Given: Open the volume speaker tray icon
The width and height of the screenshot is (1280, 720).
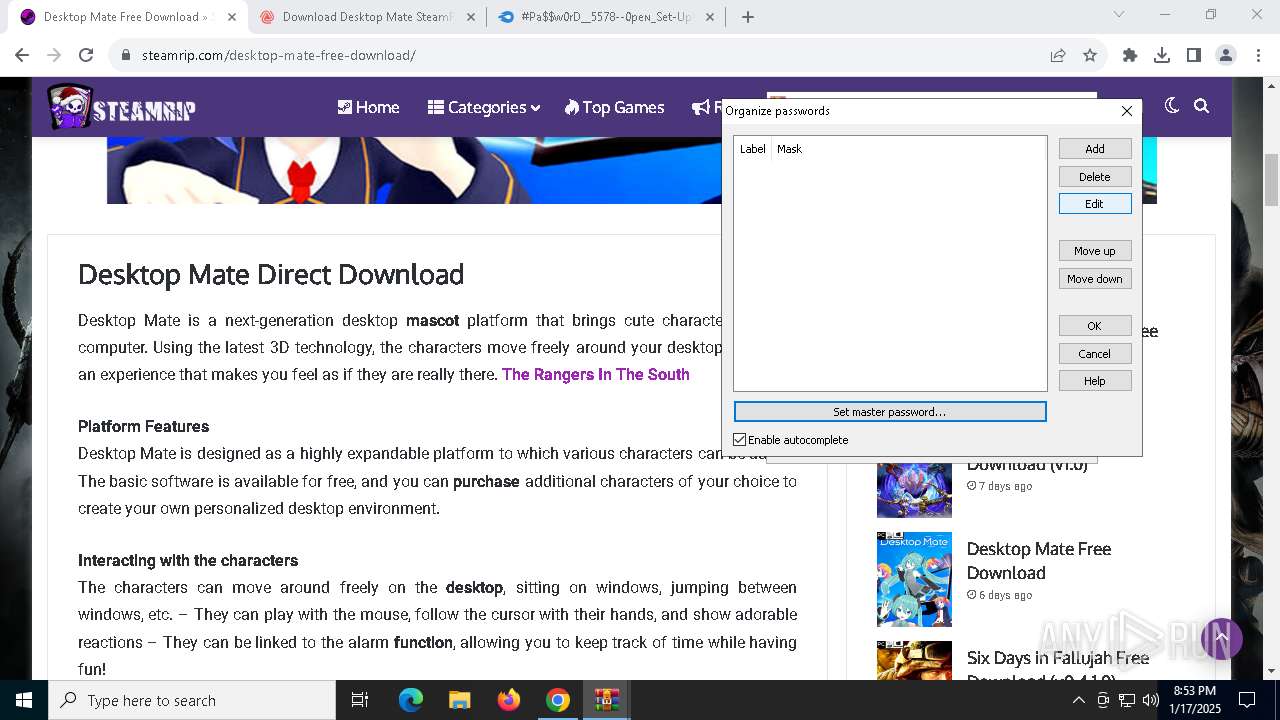Looking at the screenshot, I should pyautogui.click(x=1150, y=700).
